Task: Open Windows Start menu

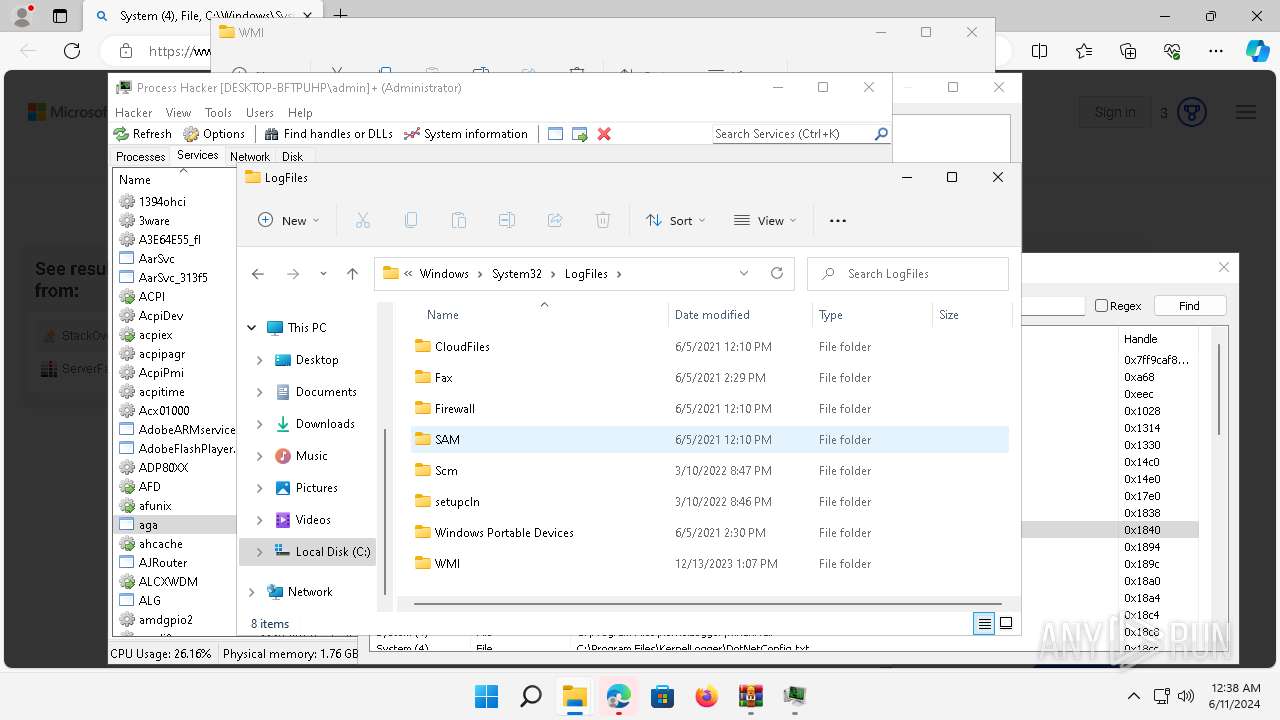Action: coord(486,696)
